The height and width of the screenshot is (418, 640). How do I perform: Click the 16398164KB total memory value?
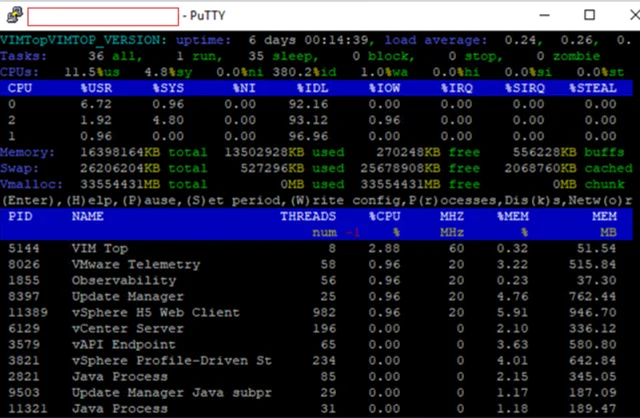click(x=120, y=152)
